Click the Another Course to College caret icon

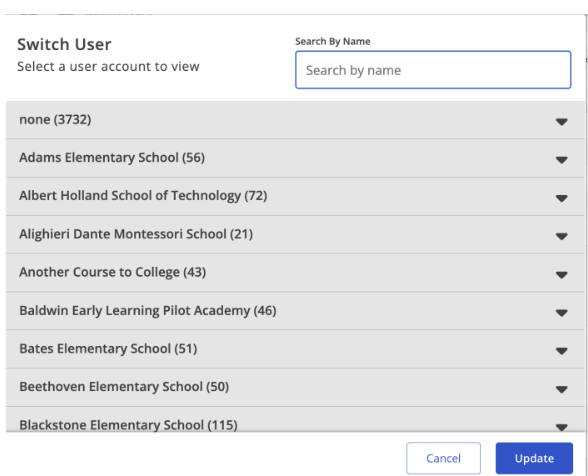point(561,275)
